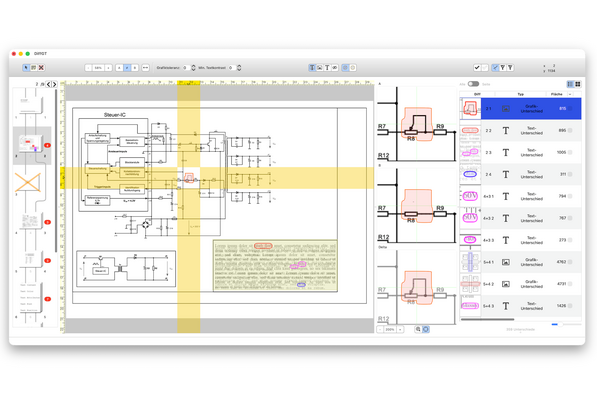
Task: Select the difference row with Fläche 1005
Action: point(520,152)
